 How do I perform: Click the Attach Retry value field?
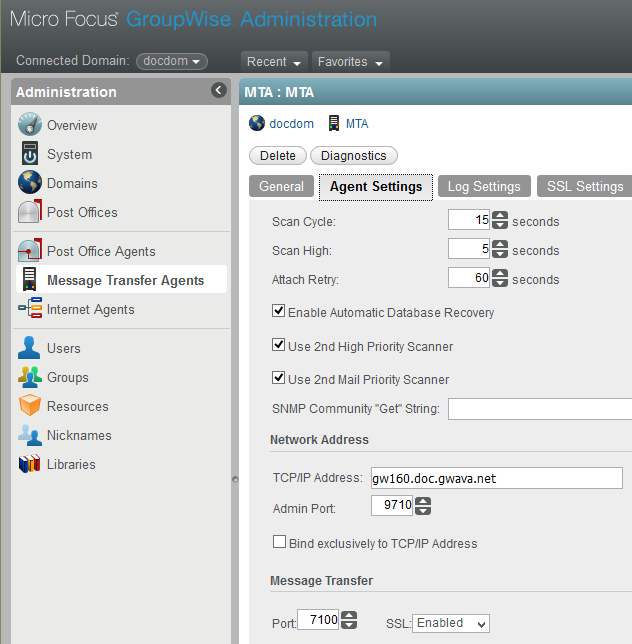pyautogui.click(x=469, y=278)
